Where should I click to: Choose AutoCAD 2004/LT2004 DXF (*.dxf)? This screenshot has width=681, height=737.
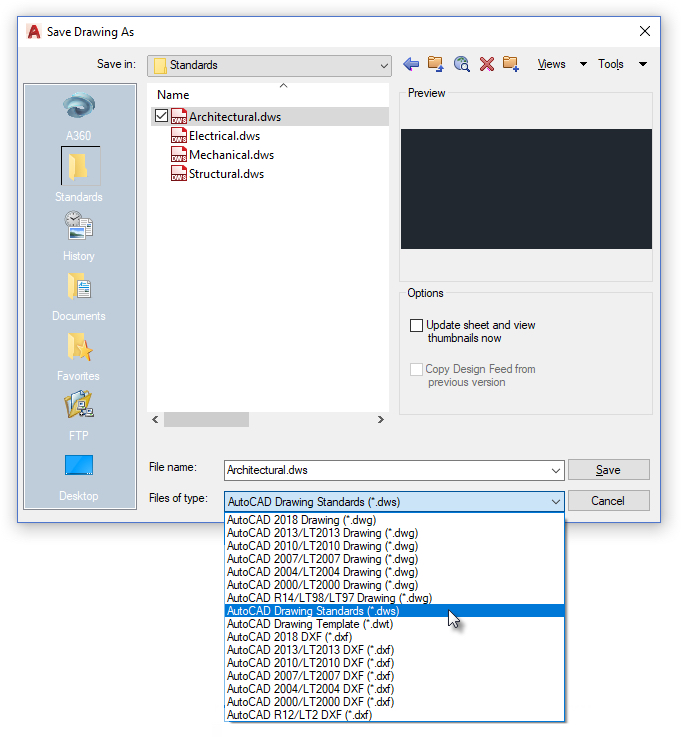[x=394, y=689]
